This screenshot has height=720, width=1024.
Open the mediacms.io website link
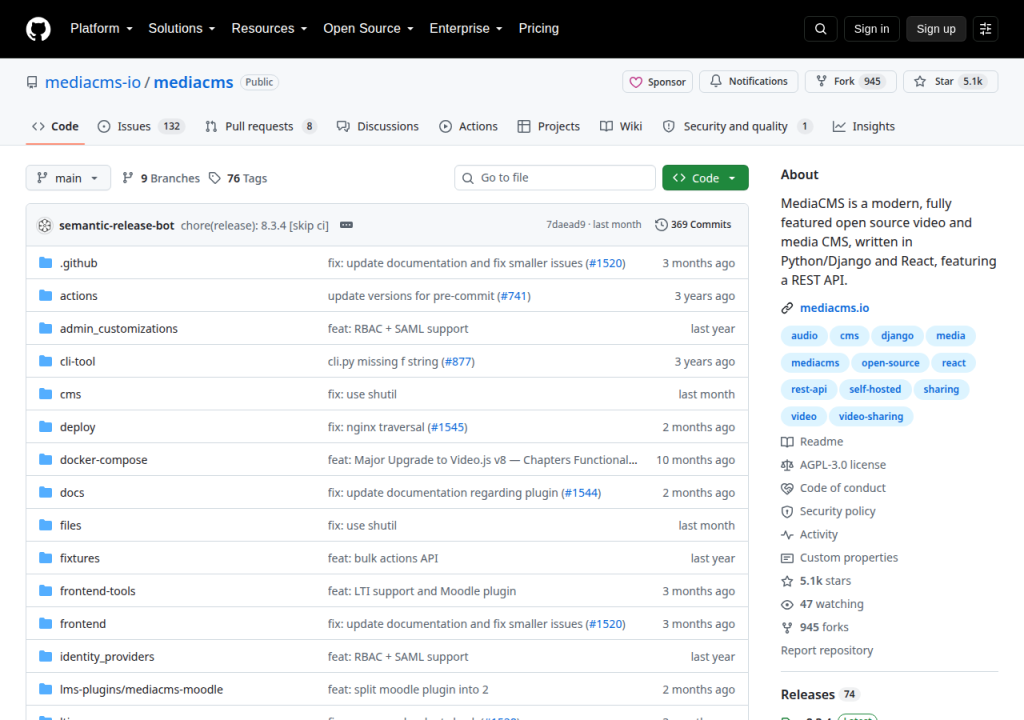coord(834,308)
